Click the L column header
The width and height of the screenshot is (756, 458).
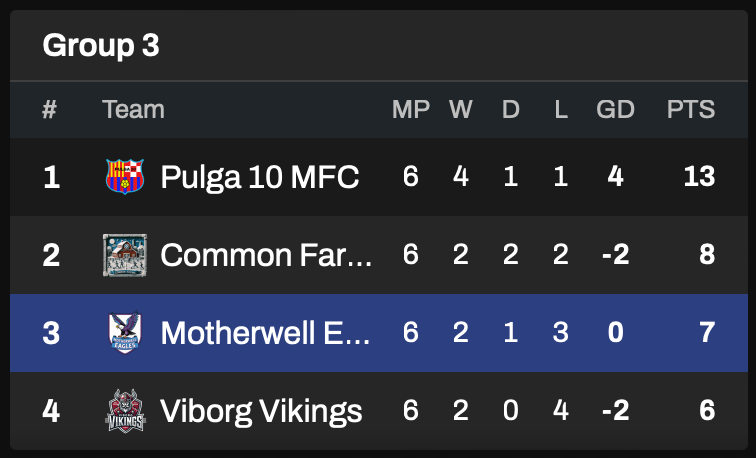(x=561, y=109)
